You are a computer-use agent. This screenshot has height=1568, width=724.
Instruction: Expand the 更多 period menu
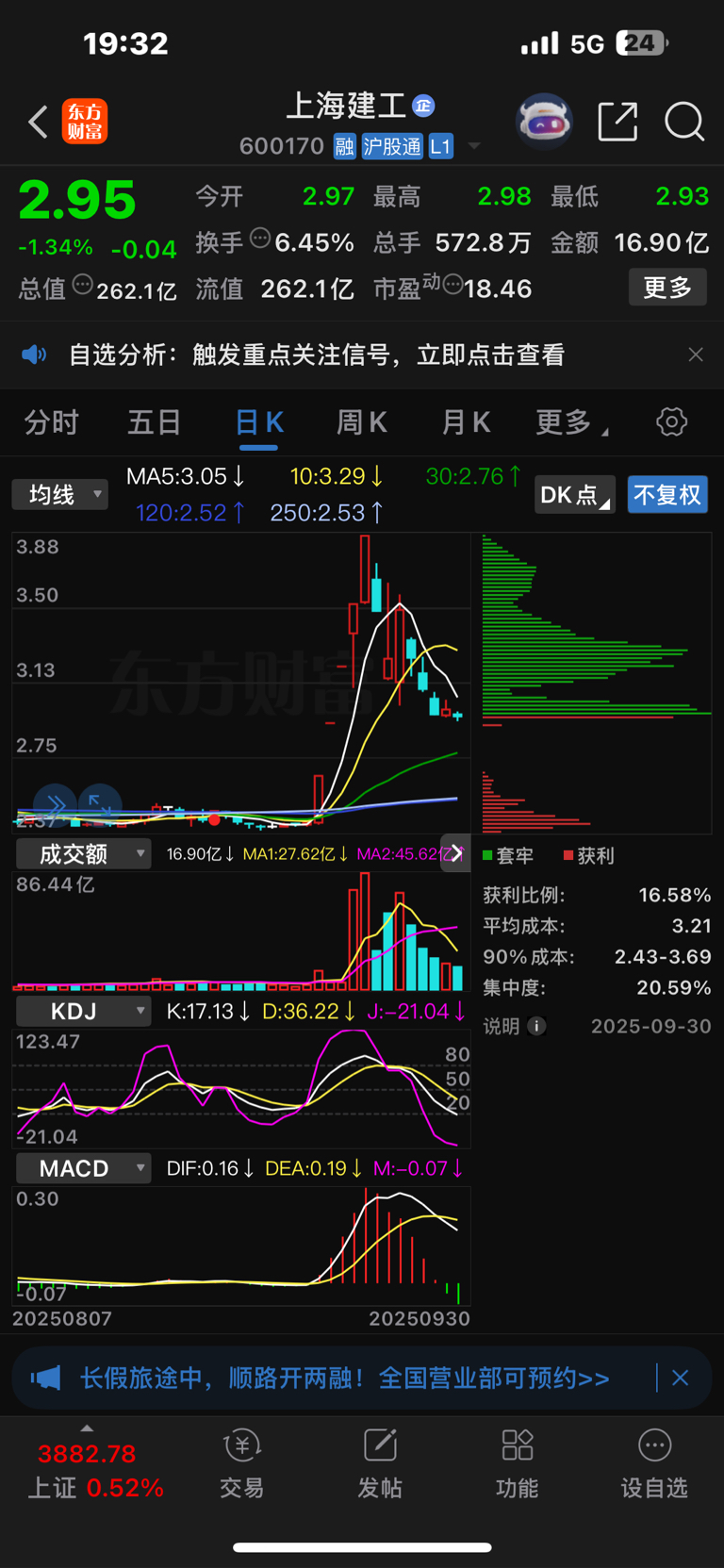pos(571,422)
